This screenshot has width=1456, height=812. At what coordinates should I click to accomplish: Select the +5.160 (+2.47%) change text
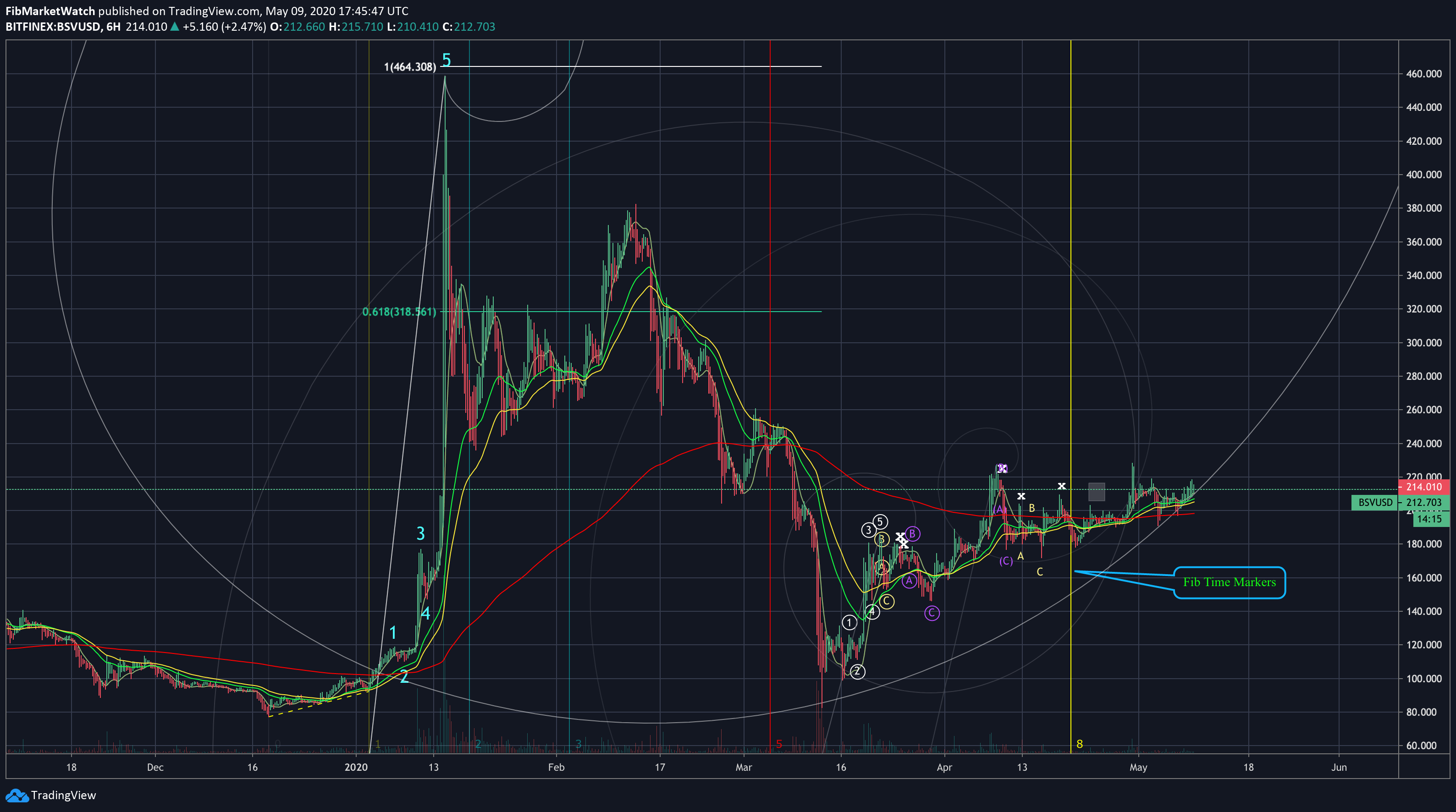point(224,27)
